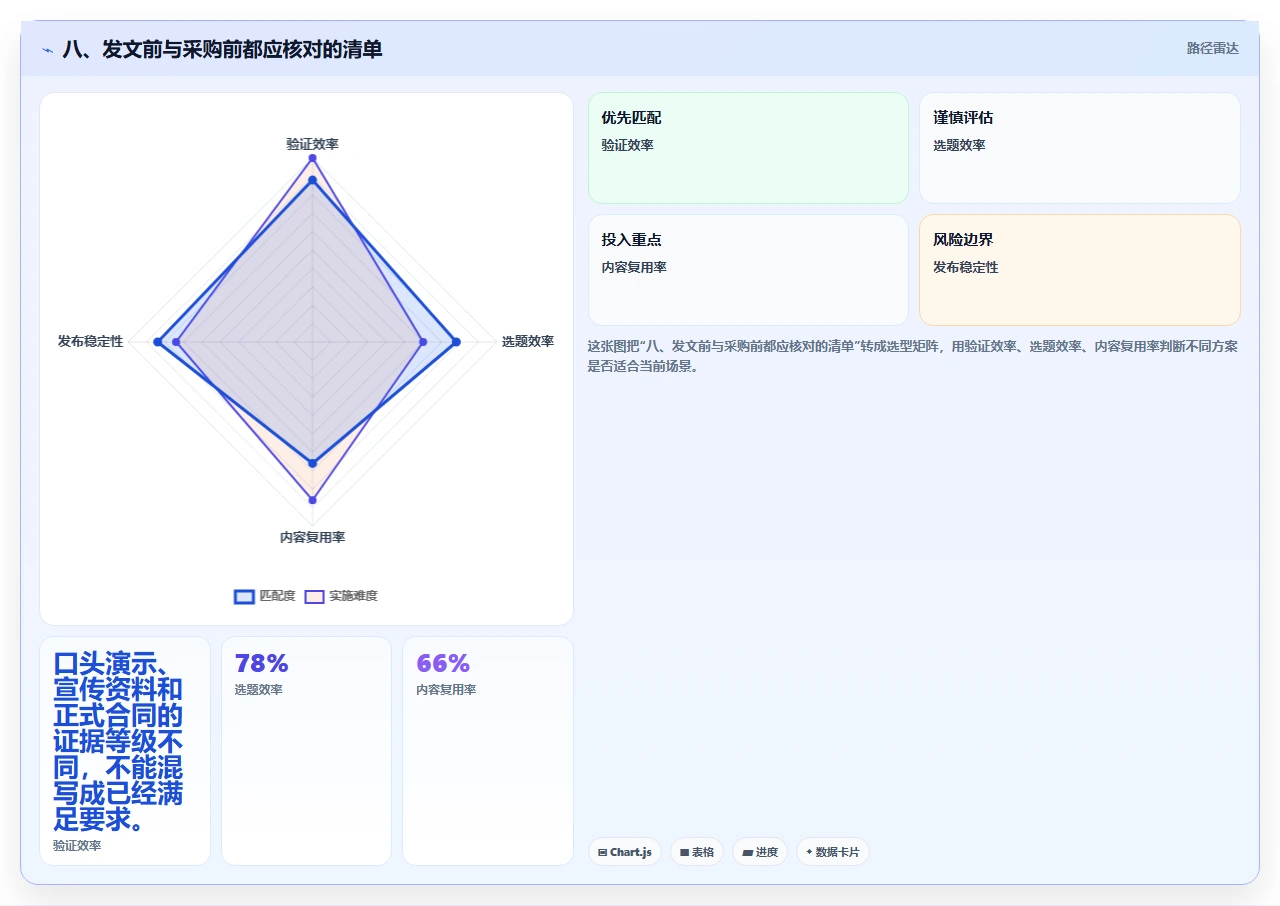Toggle the 匹配度 legend swatch

coord(244,596)
